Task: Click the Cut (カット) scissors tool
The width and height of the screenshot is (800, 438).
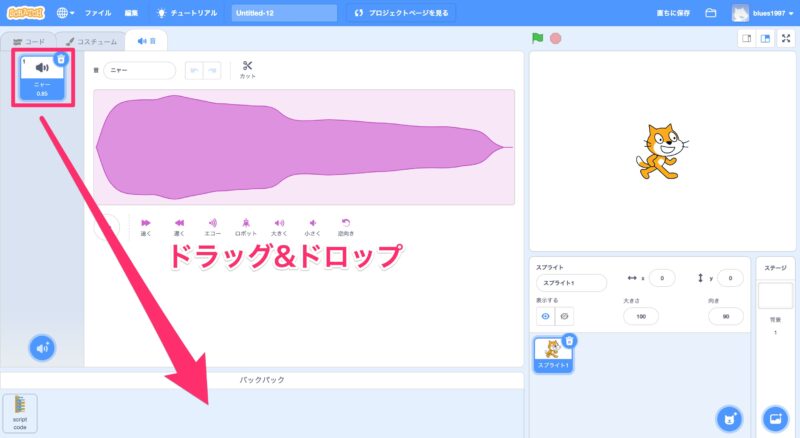Action: pyautogui.click(x=247, y=69)
